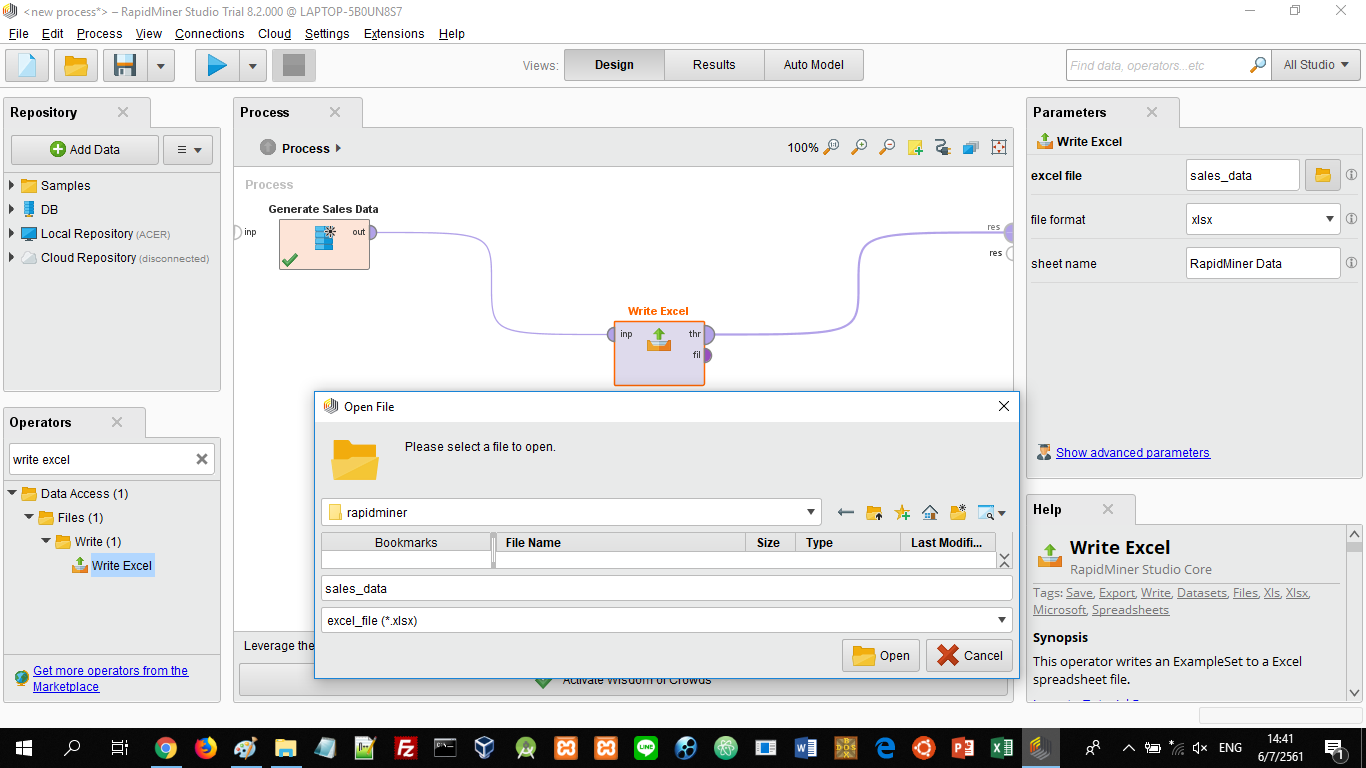Add current folder to bookmarks star icon
The image size is (1366, 768).
902,513
